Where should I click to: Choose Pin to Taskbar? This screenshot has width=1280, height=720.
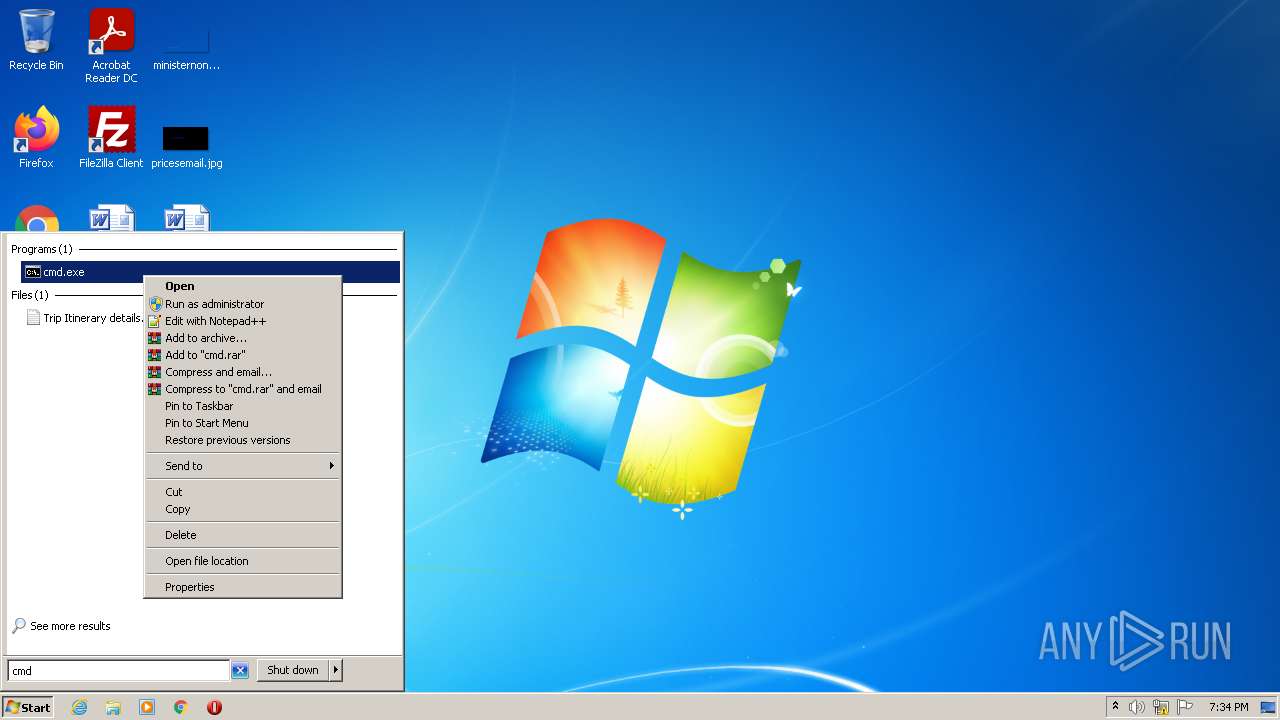click(243, 406)
